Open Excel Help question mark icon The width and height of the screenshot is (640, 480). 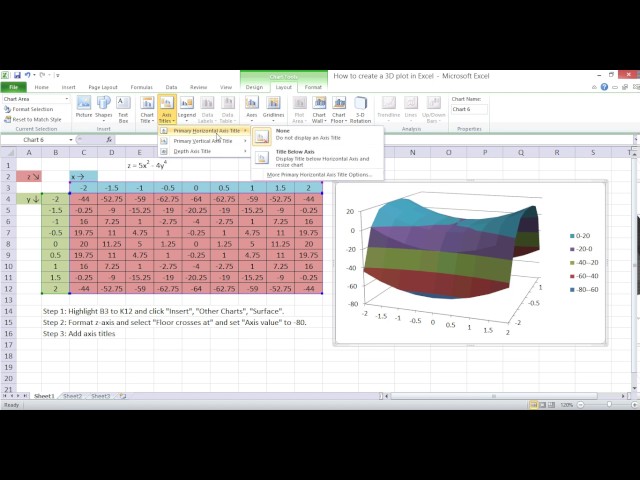point(604,87)
